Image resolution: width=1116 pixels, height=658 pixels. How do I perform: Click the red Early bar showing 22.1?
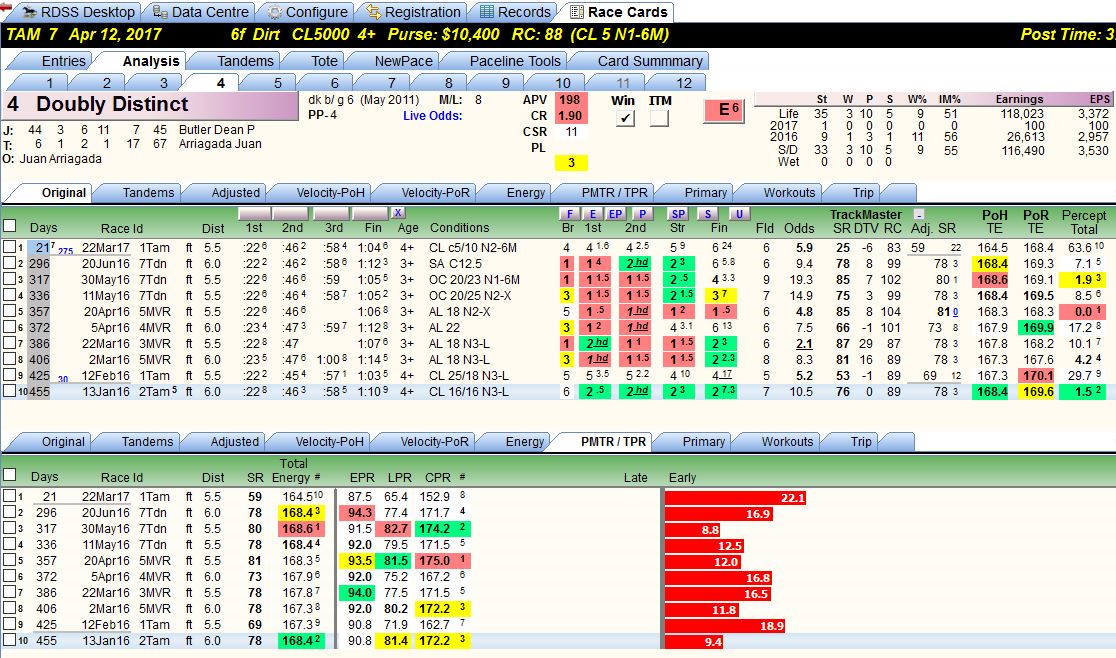[x=735, y=497]
